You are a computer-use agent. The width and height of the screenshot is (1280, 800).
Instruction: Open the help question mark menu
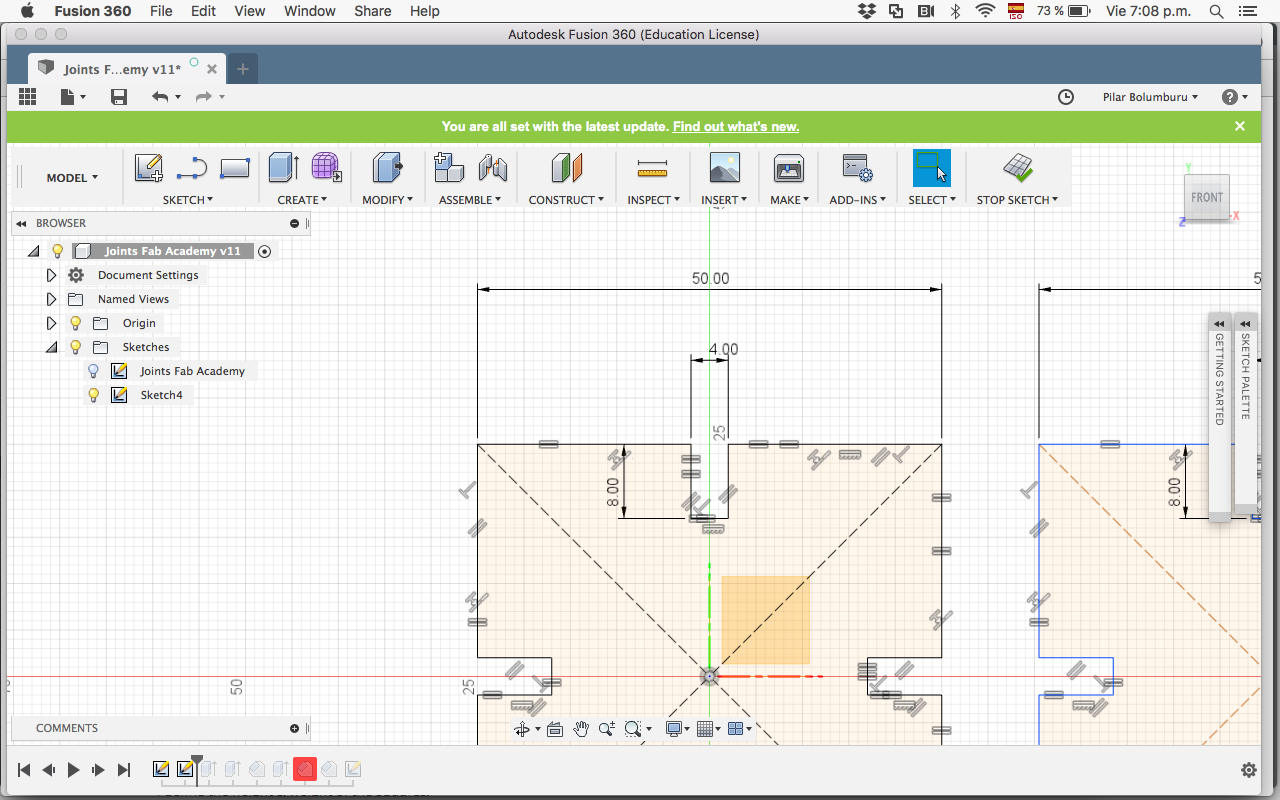click(x=1235, y=97)
